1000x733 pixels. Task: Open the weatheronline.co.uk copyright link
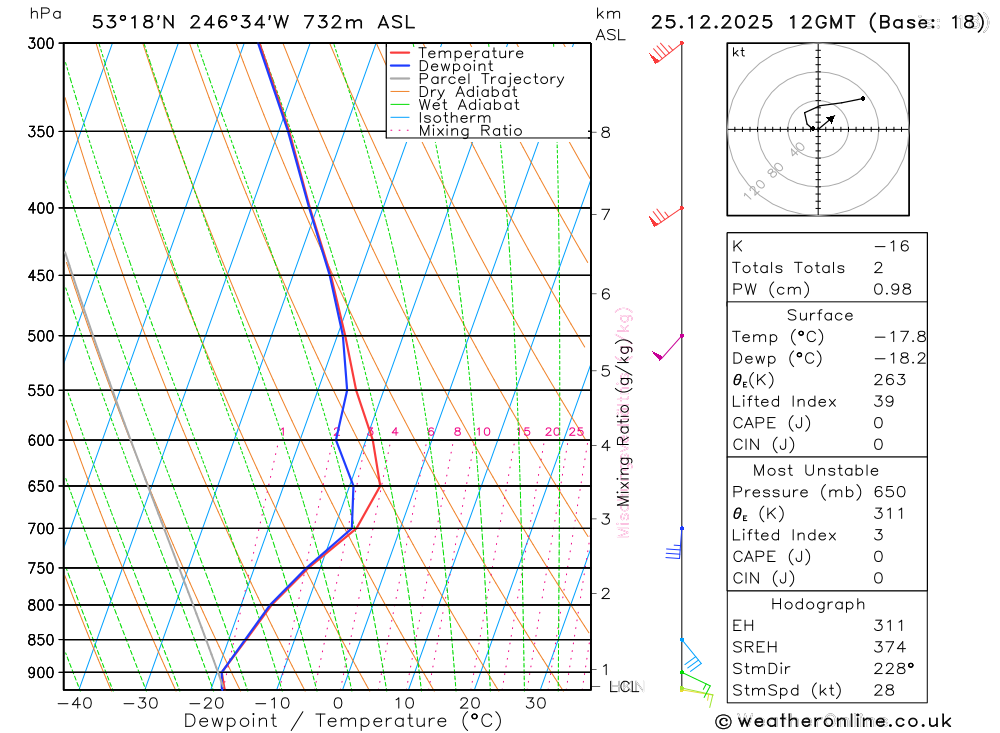click(x=834, y=722)
